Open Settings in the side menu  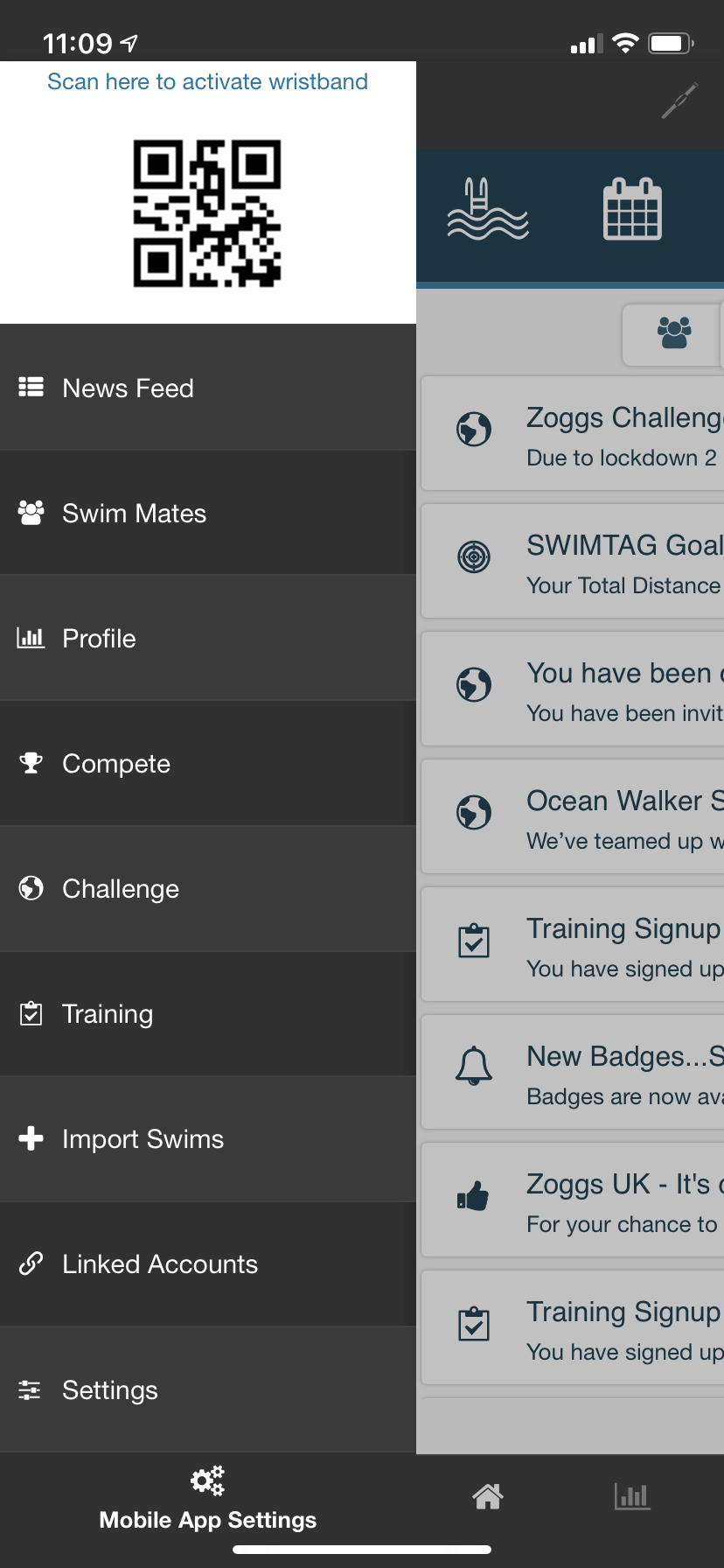tap(110, 1390)
